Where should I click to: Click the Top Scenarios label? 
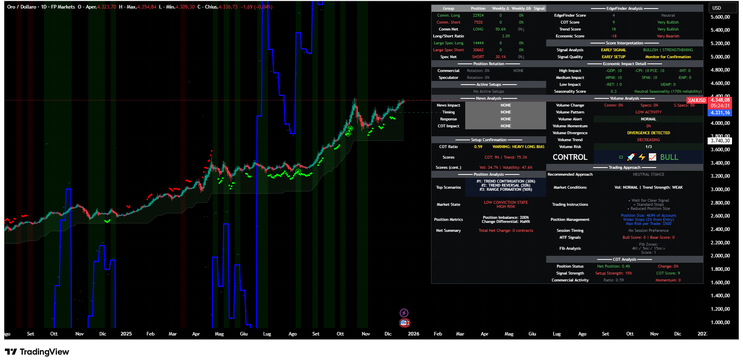448,187
